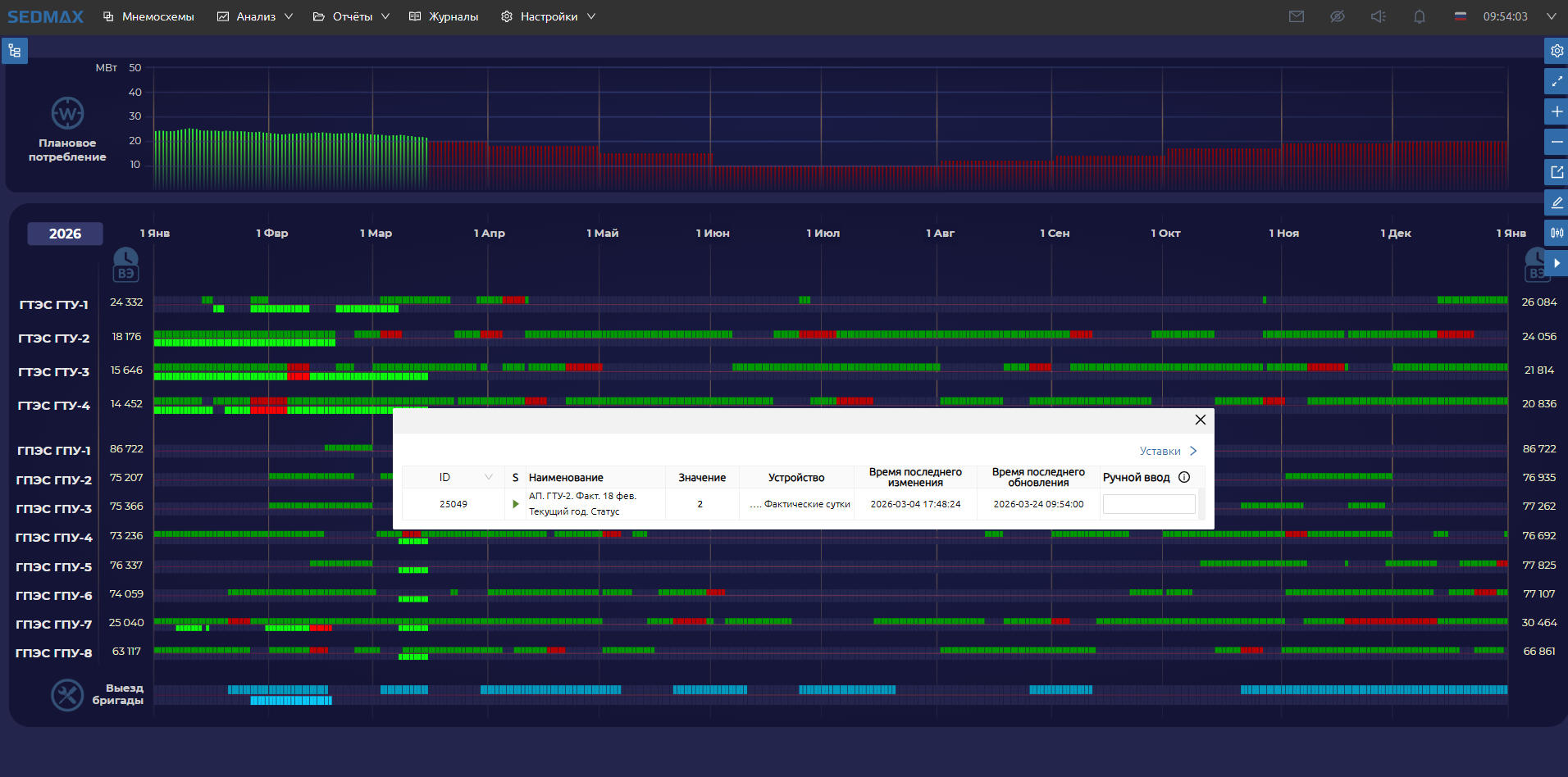Image resolution: width=1568 pixels, height=777 pixels.
Task: Open the gear settings in right toolbar
Action: (x=1556, y=51)
